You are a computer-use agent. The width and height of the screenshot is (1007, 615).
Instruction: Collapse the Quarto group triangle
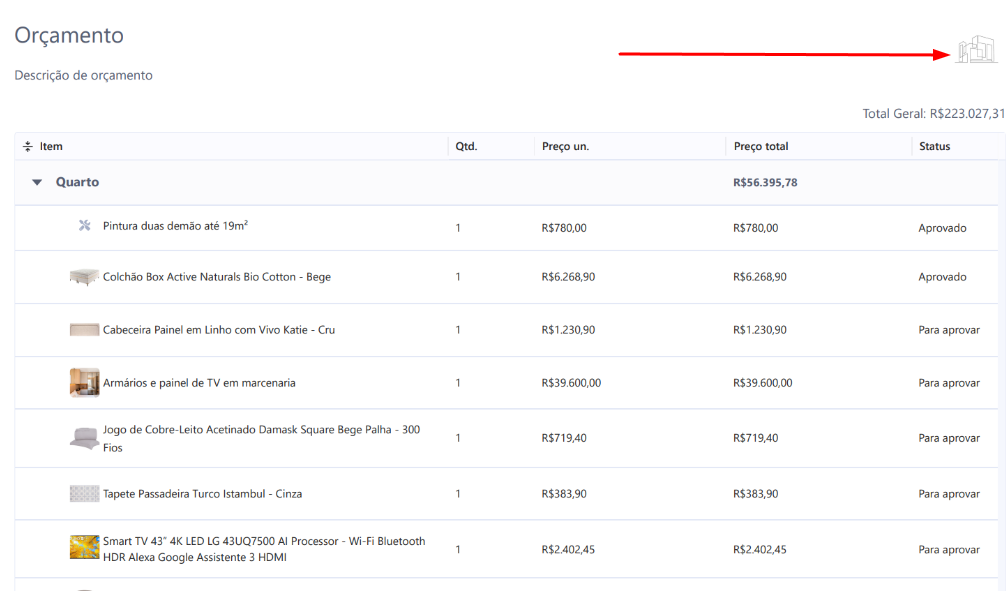pyautogui.click(x=37, y=183)
